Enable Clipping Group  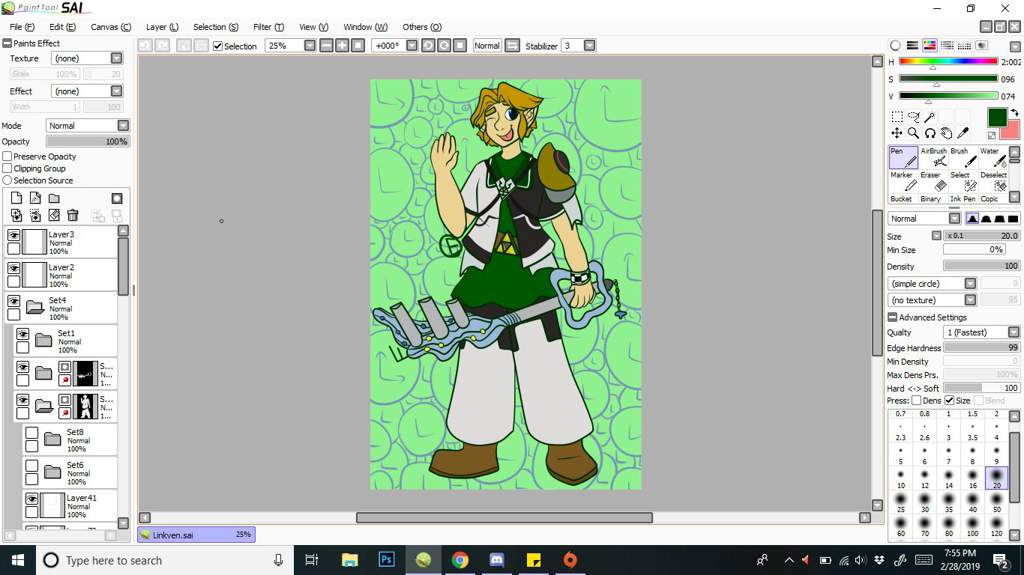[7, 168]
